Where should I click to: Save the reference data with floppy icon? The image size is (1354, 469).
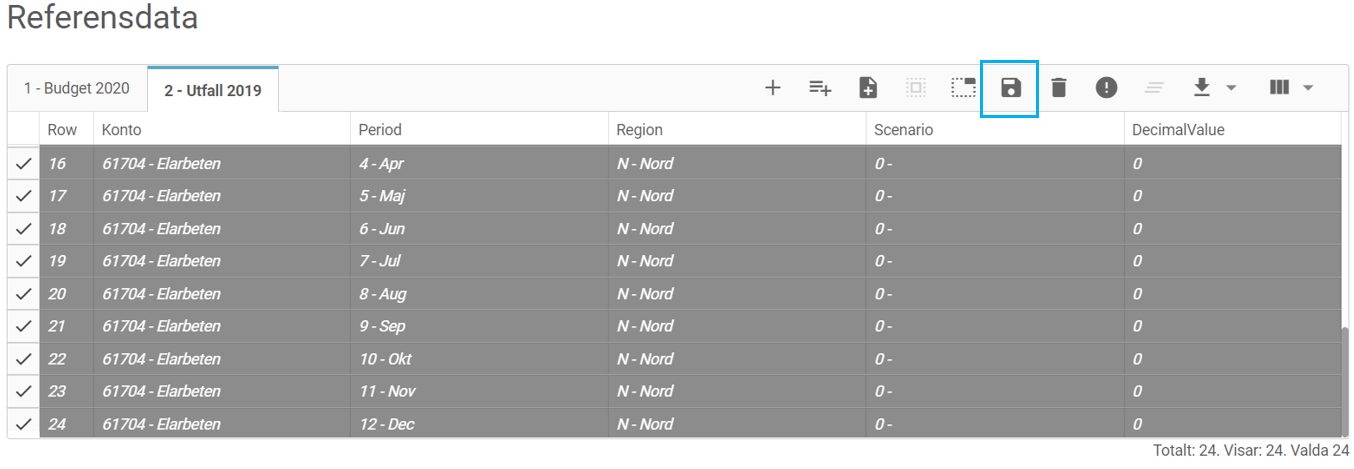click(x=1011, y=88)
